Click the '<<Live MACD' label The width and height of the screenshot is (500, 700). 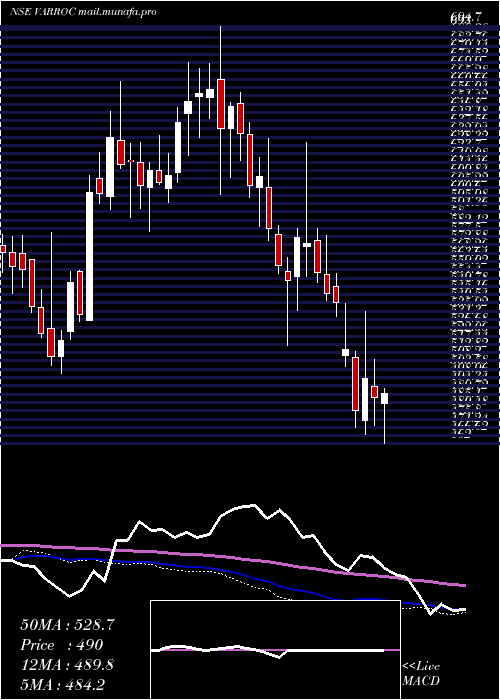[x=421, y=674]
